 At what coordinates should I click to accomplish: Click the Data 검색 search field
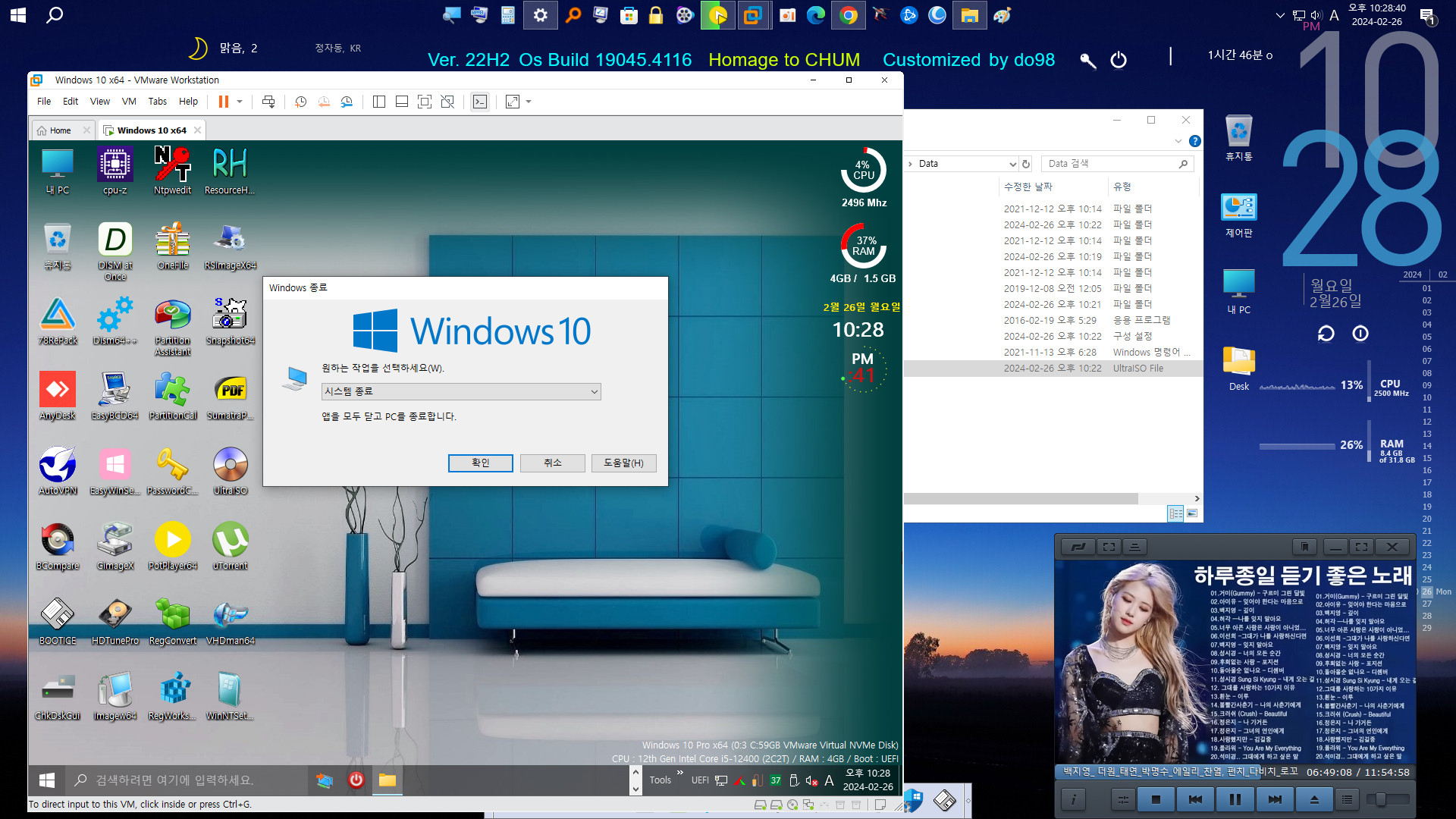pyautogui.click(x=1117, y=164)
